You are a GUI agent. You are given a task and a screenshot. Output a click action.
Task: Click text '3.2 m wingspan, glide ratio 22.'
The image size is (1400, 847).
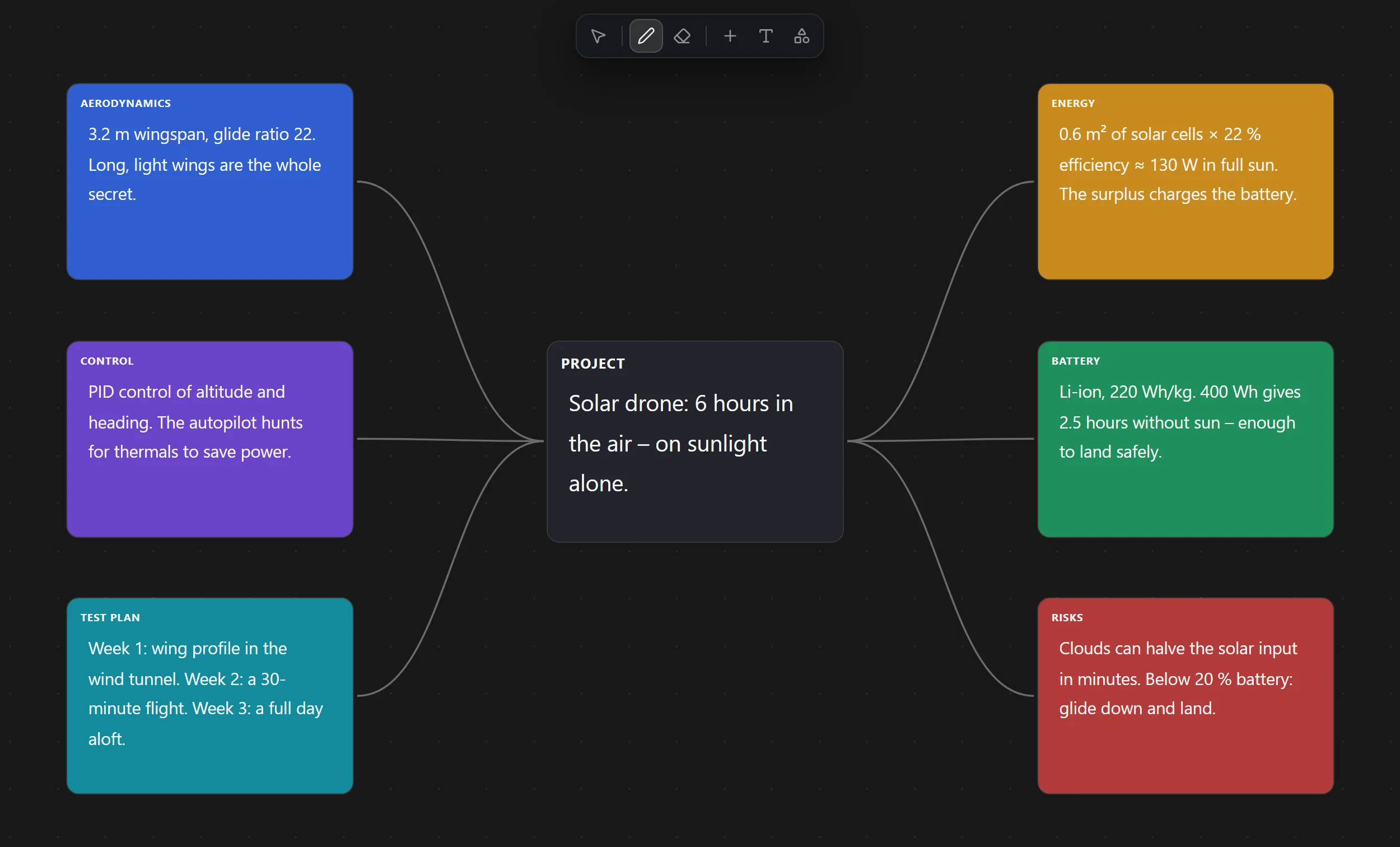pyautogui.click(x=202, y=134)
